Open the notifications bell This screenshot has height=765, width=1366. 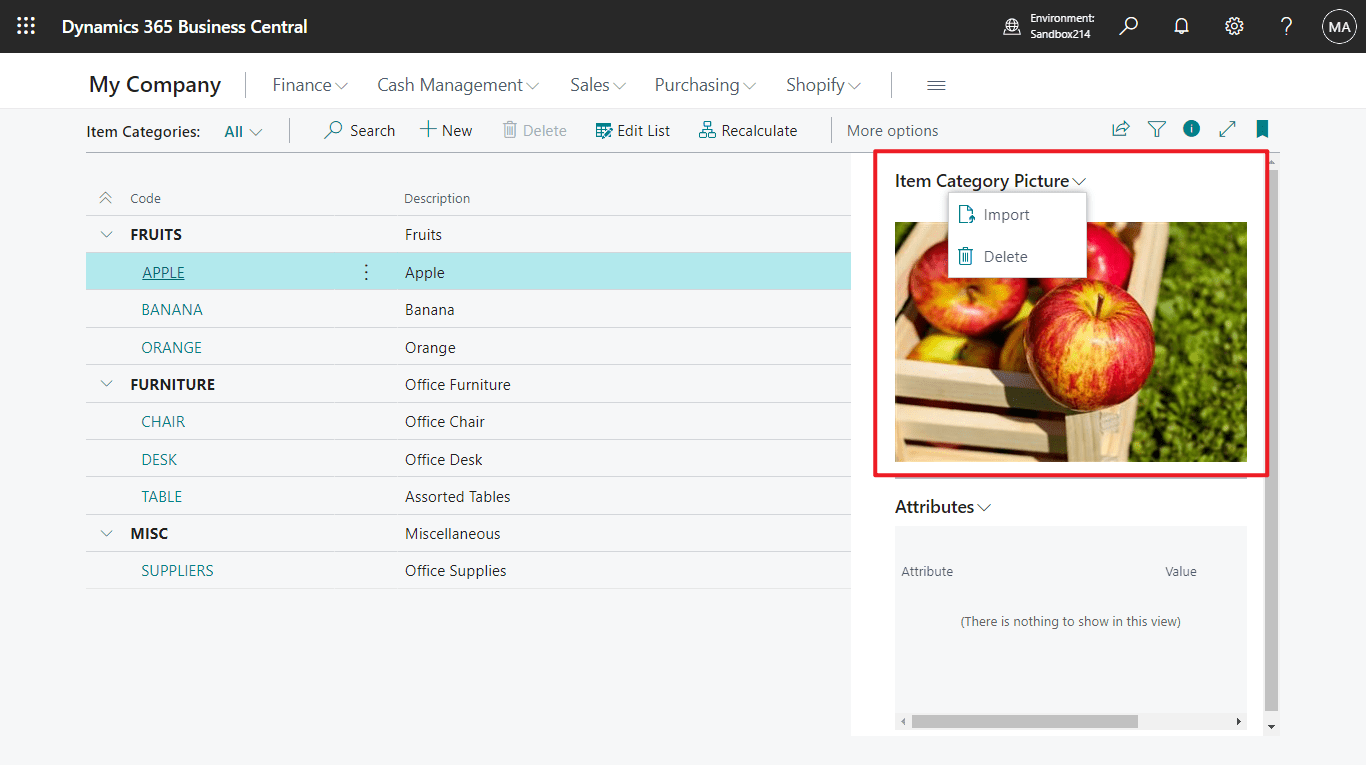pyautogui.click(x=1181, y=25)
